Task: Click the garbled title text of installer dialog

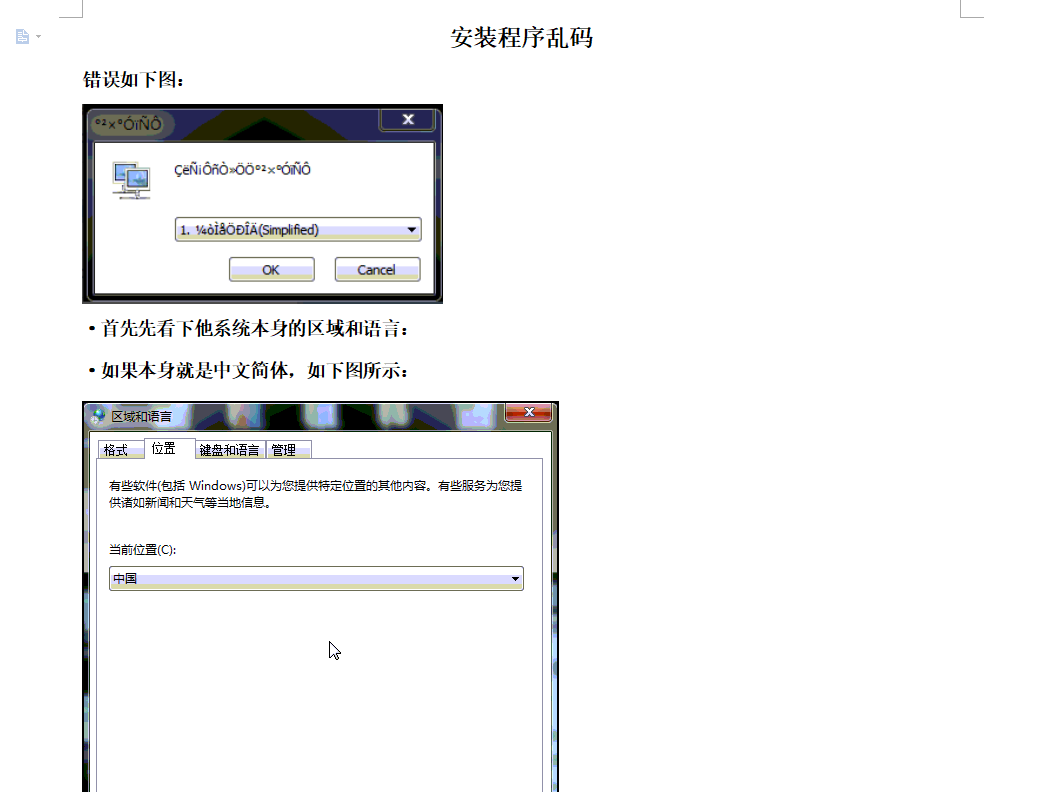Action: [x=127, y=125]
